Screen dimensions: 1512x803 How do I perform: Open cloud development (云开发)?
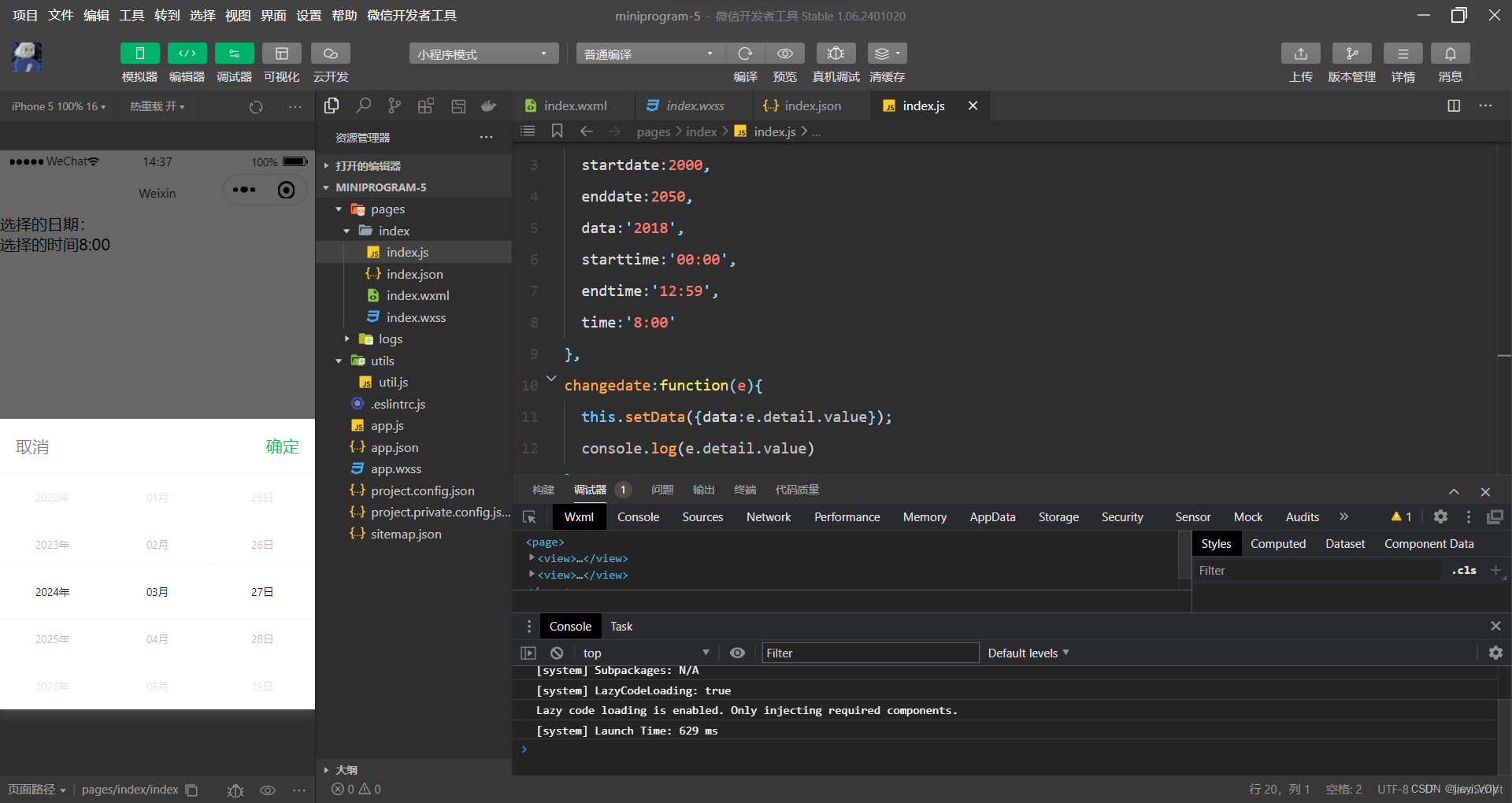(x=331, y=54)
